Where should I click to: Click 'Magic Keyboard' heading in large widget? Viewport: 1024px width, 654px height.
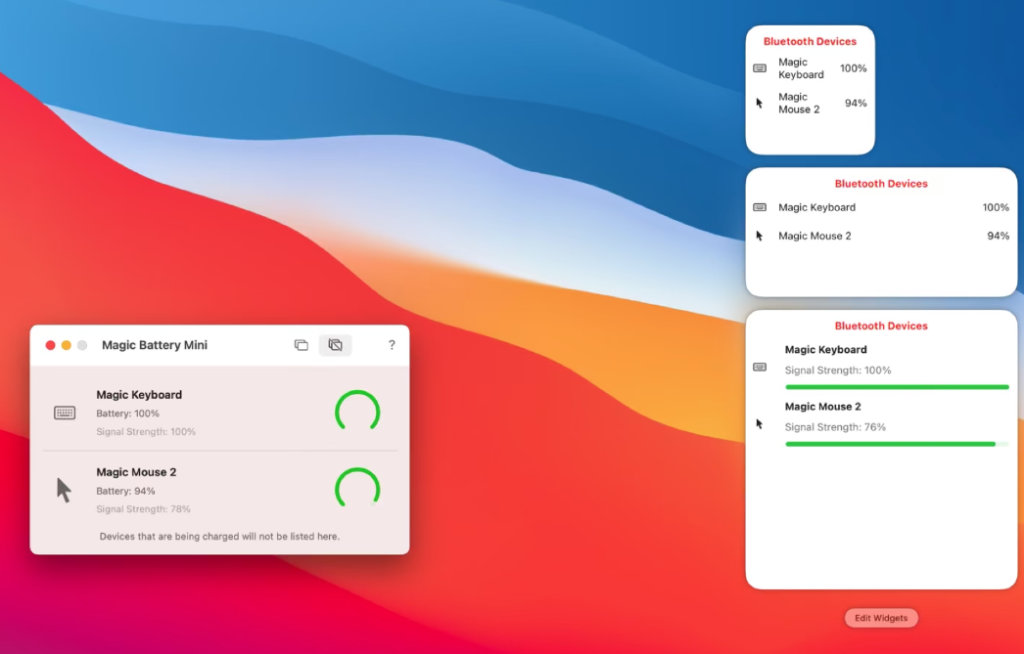[825, 350]
